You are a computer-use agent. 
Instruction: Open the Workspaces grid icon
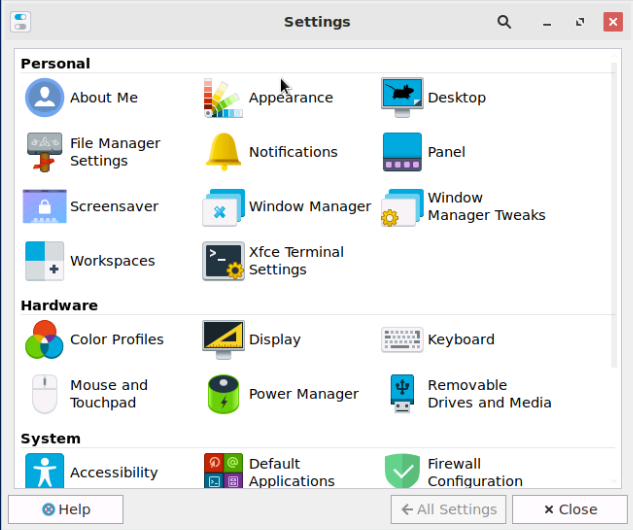point(44,261)
